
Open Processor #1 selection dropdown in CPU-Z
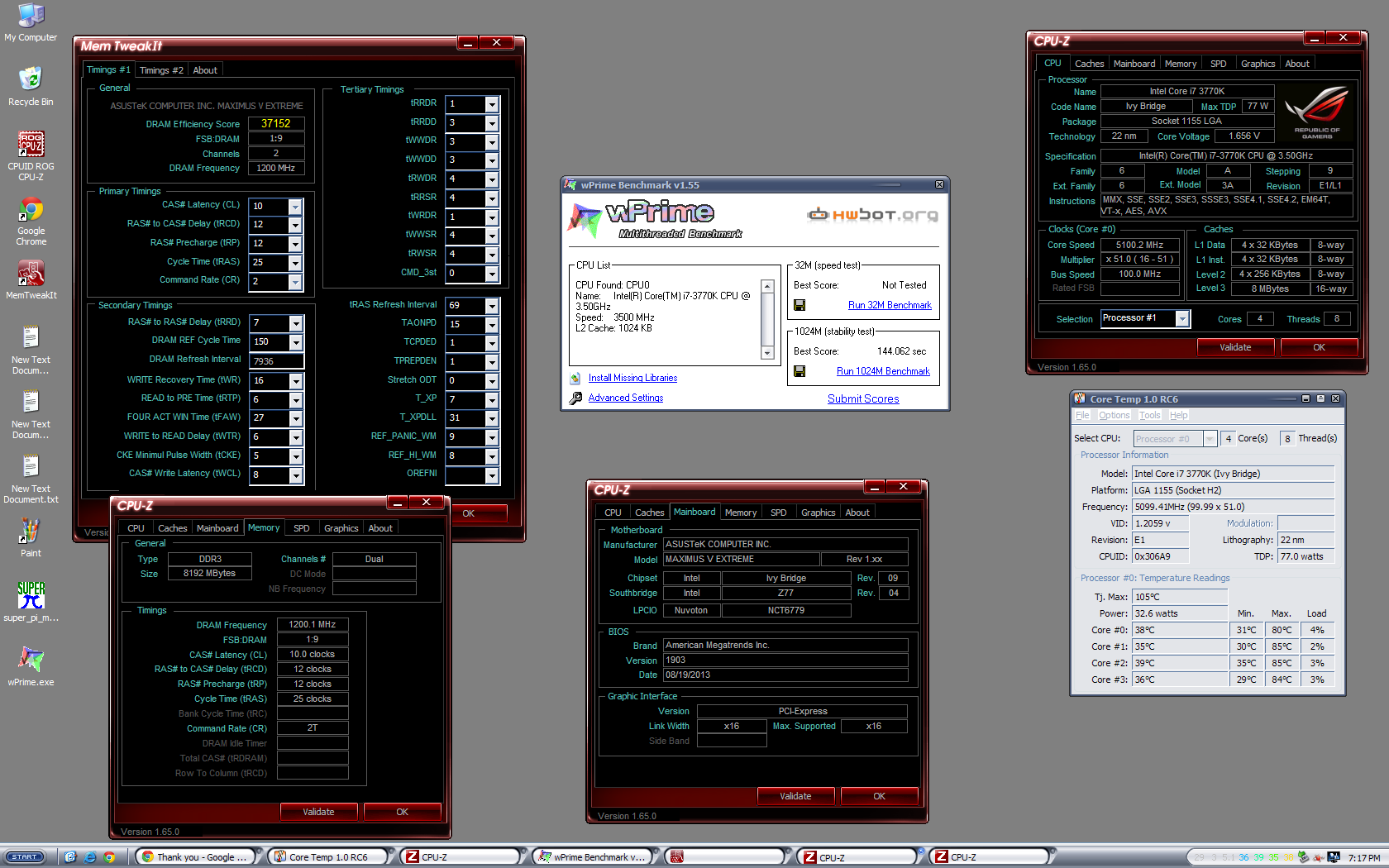tap(1182, 319)
